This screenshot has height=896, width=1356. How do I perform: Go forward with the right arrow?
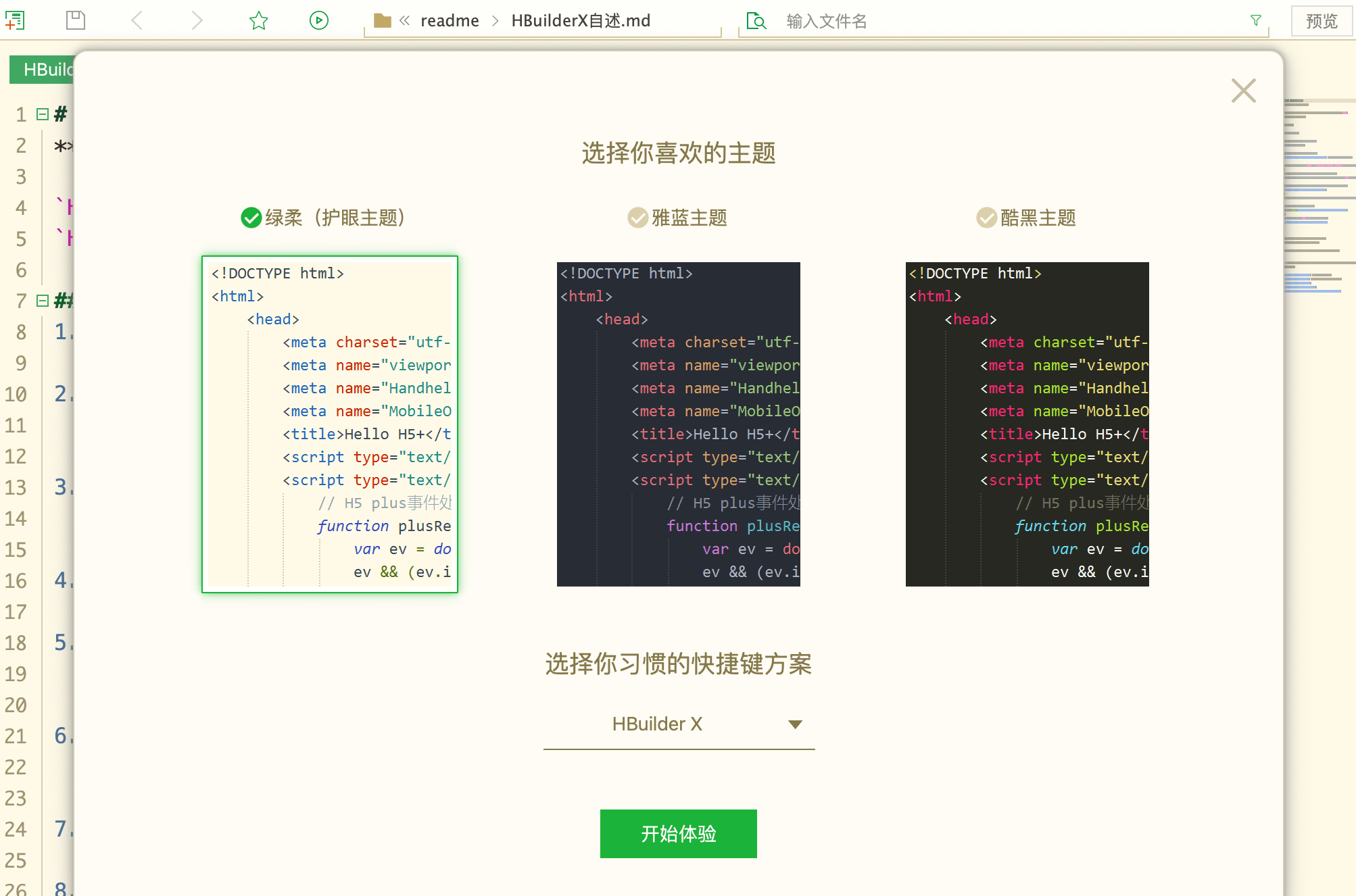pyautogui.click(x=197, y=20)
